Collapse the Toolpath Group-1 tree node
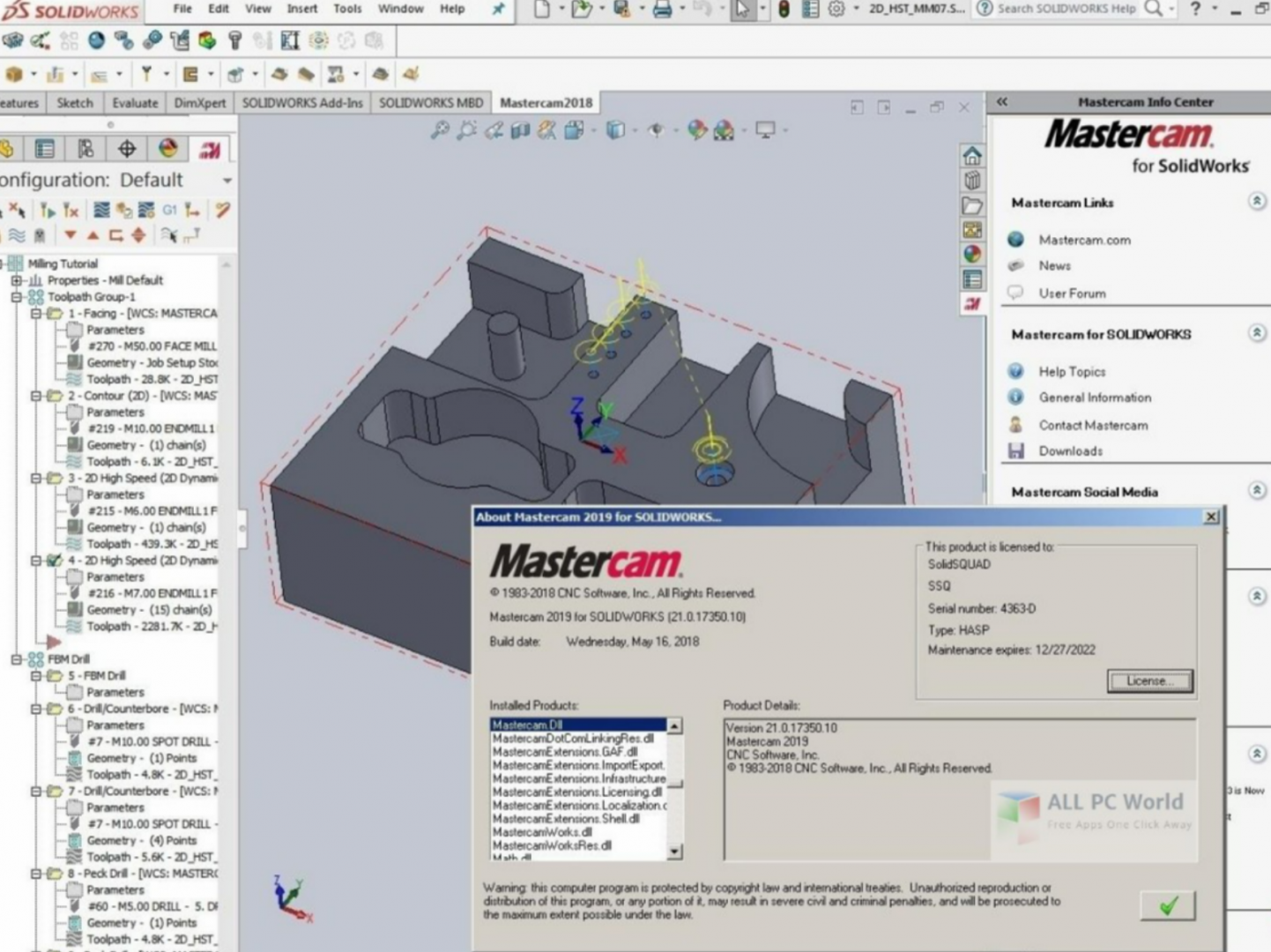Viewport: 1271px width, 952px height. pos(16,297)
